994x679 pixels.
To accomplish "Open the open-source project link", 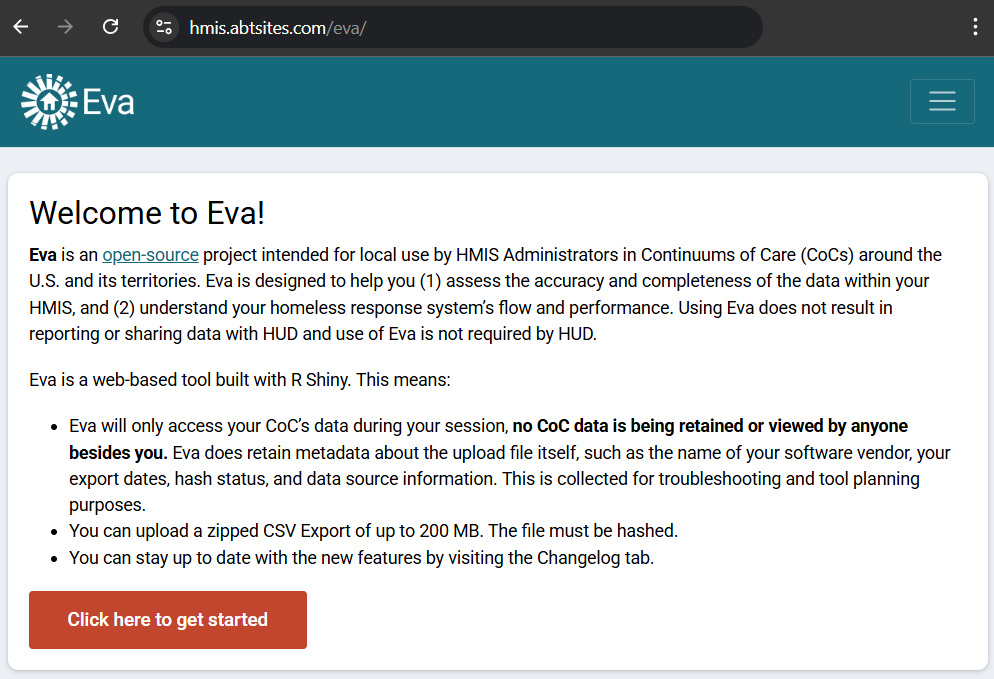I will 150,255.
